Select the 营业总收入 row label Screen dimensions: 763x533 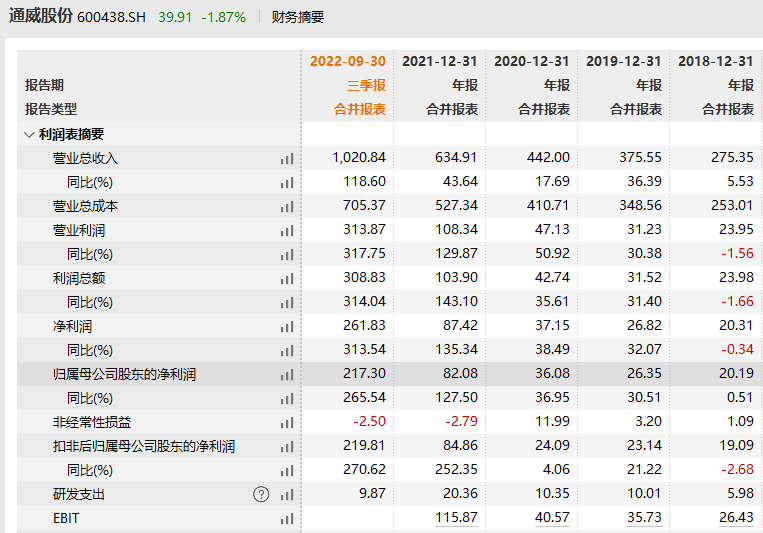(x=85, y=158)
